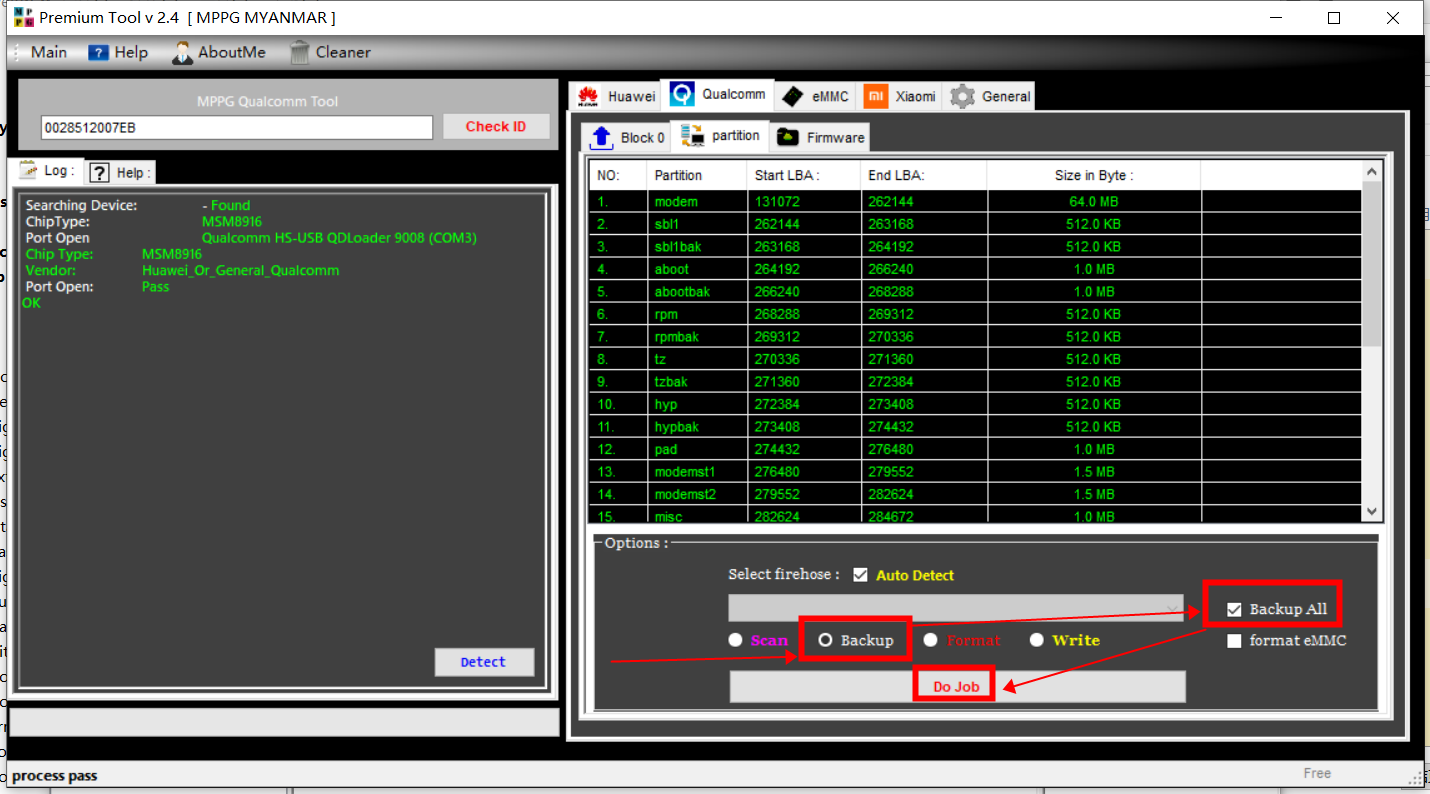
Task: Select the aboot partition row
Action: (x=975, y=269)
